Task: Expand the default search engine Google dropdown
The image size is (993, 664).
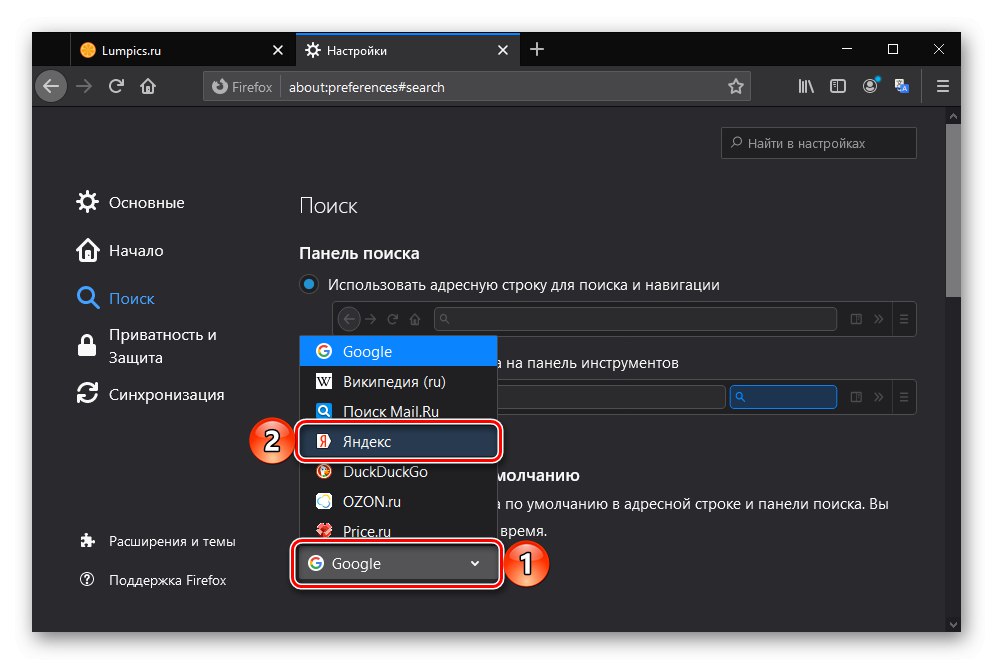Action: click(x=397, y=564)
